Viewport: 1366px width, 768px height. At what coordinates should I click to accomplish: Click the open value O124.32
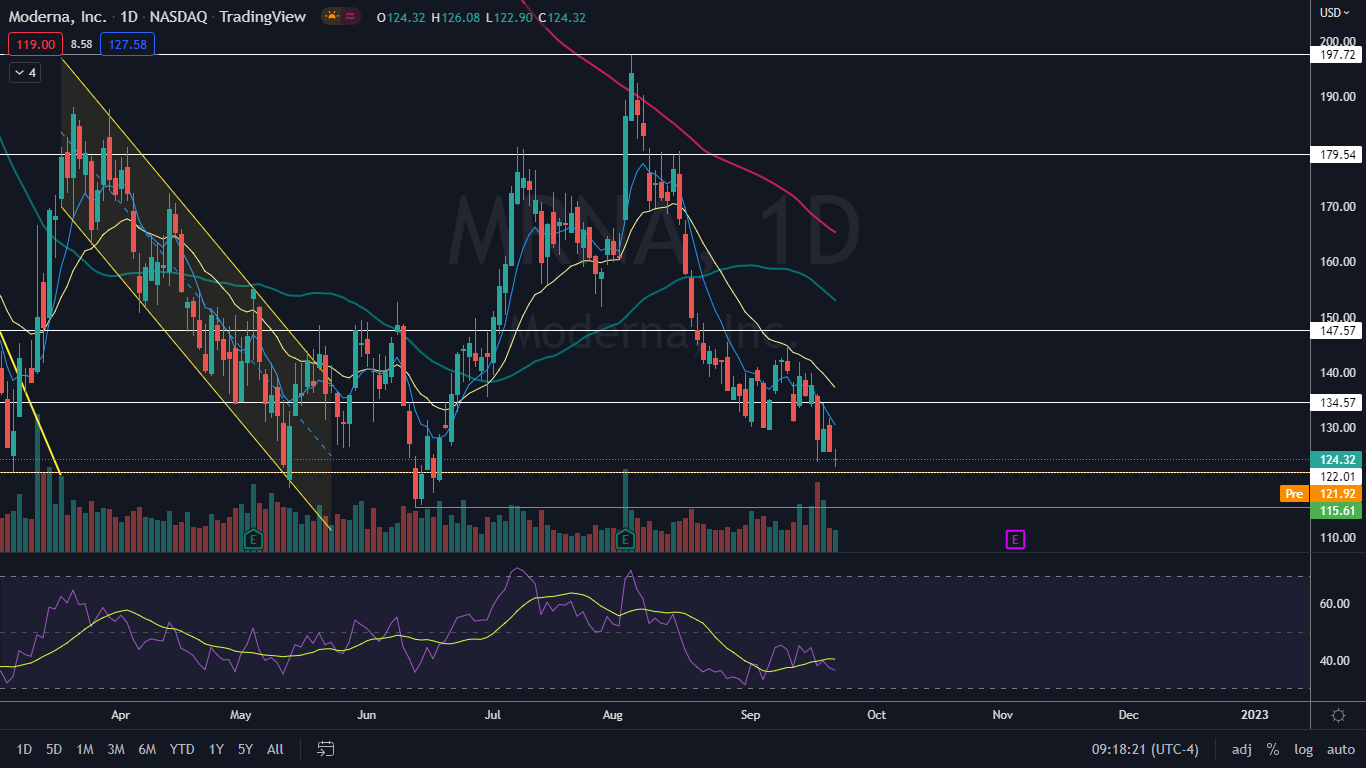[x=401, y=17]
